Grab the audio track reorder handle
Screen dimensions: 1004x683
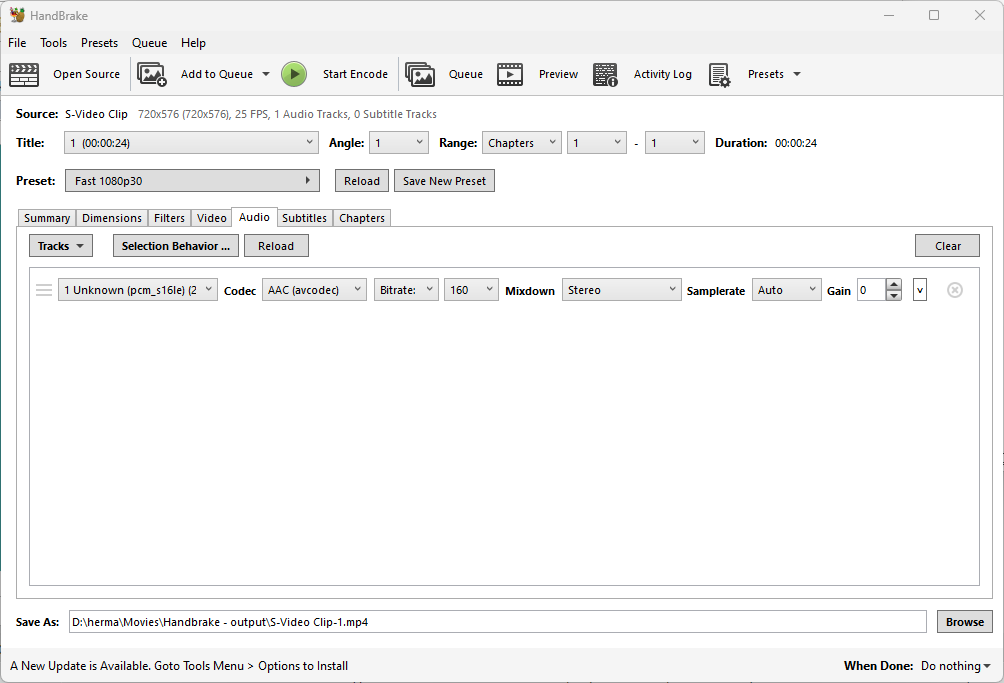pyautogui.click(x=44, y=290)
